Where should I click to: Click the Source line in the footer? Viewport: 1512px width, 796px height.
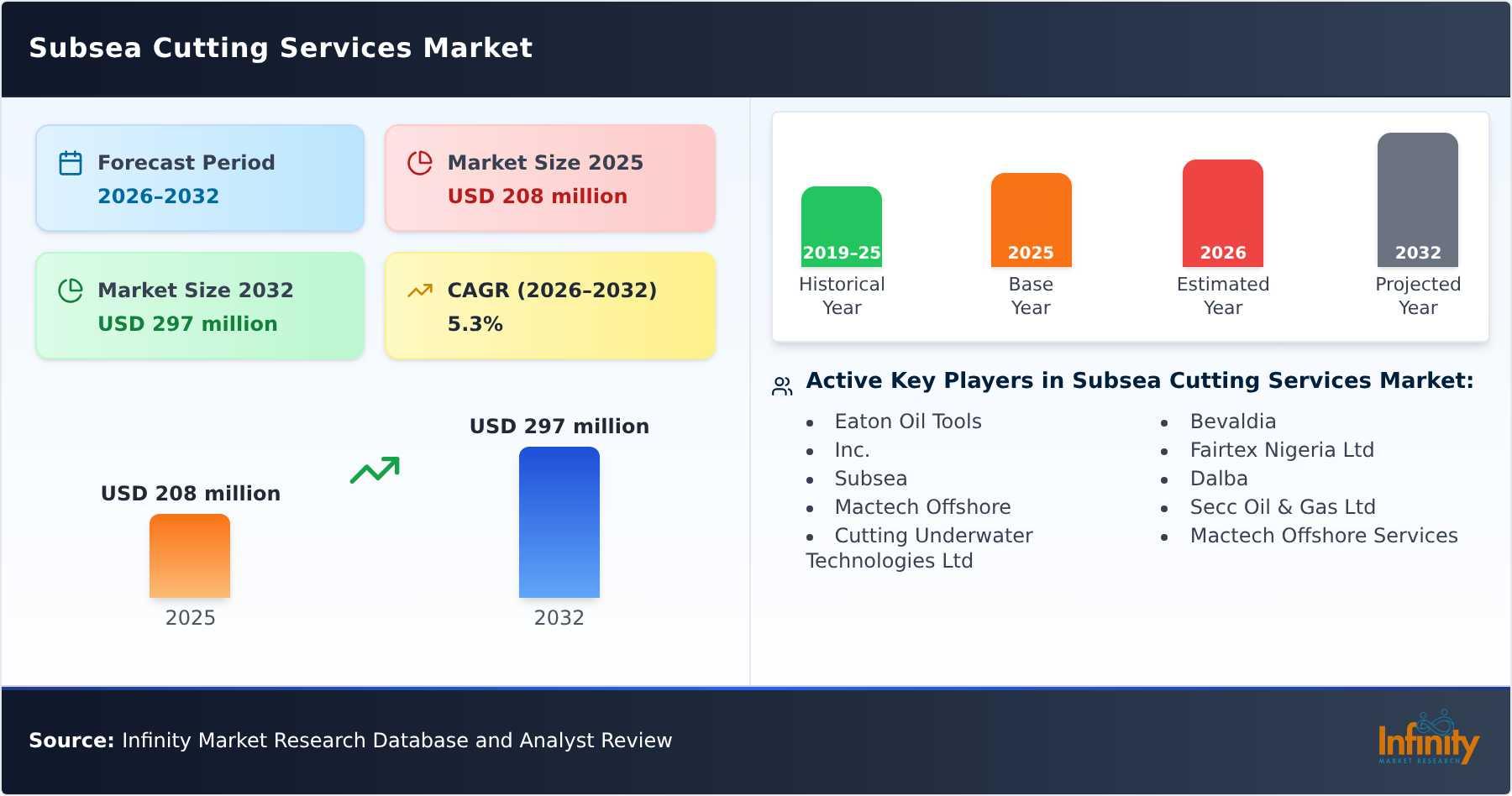click(350, 740)
